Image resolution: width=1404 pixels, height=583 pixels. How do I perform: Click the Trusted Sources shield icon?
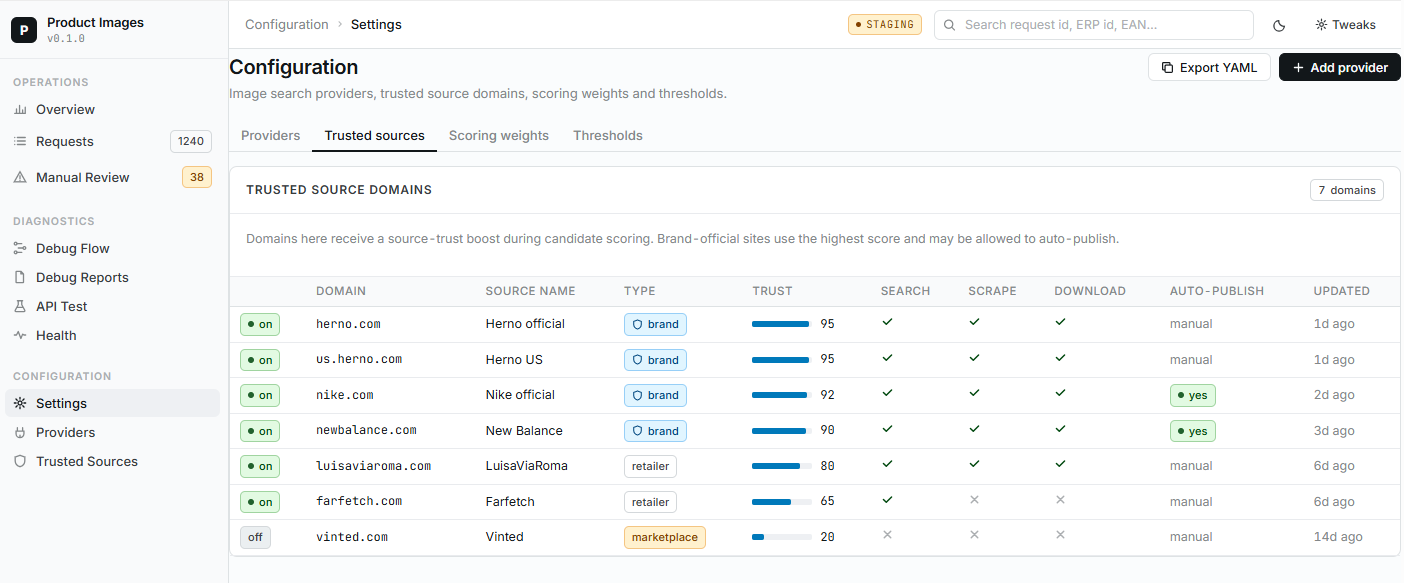[x=20, y=462]
